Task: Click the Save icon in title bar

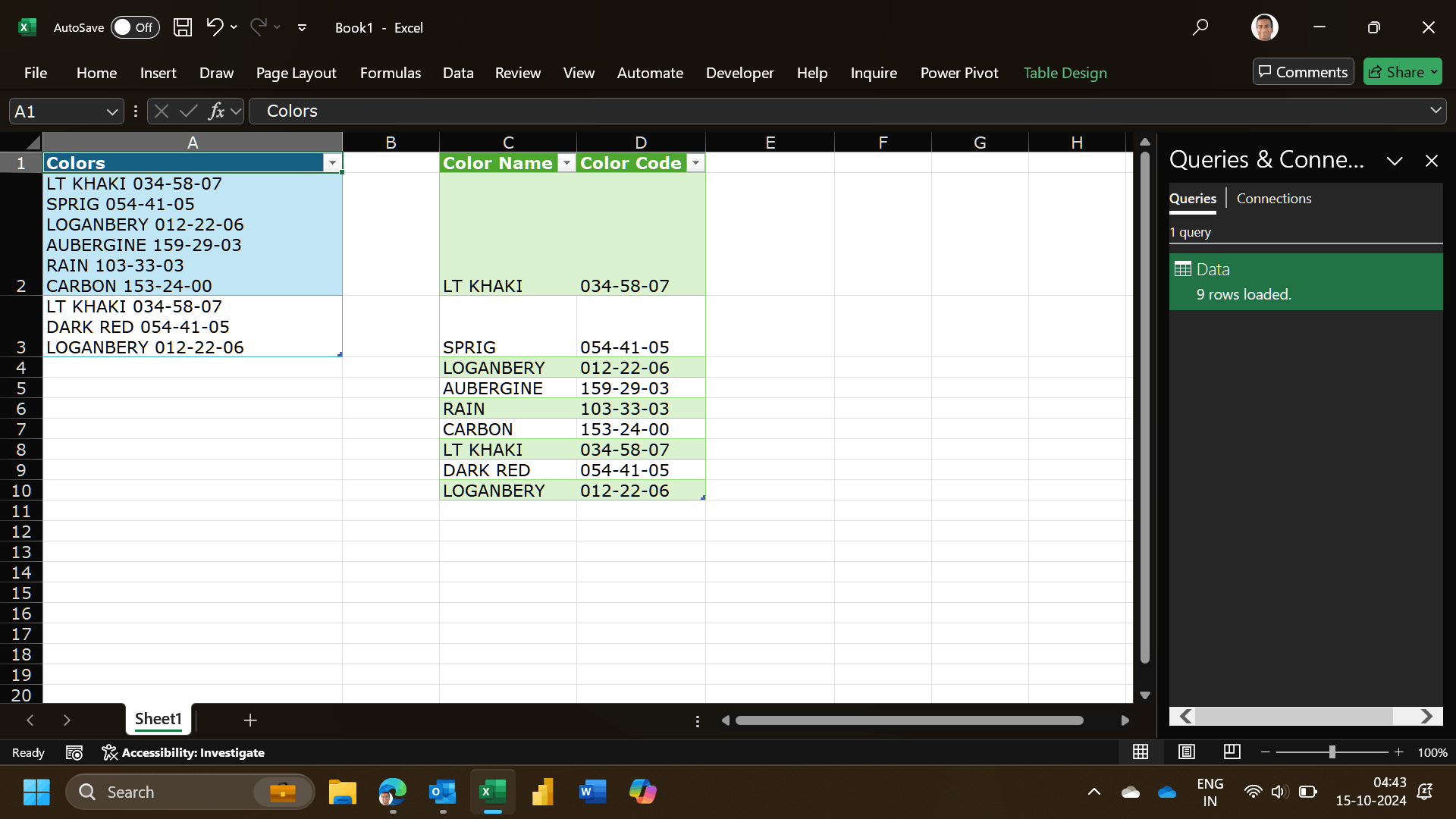Action: (183, 27)
